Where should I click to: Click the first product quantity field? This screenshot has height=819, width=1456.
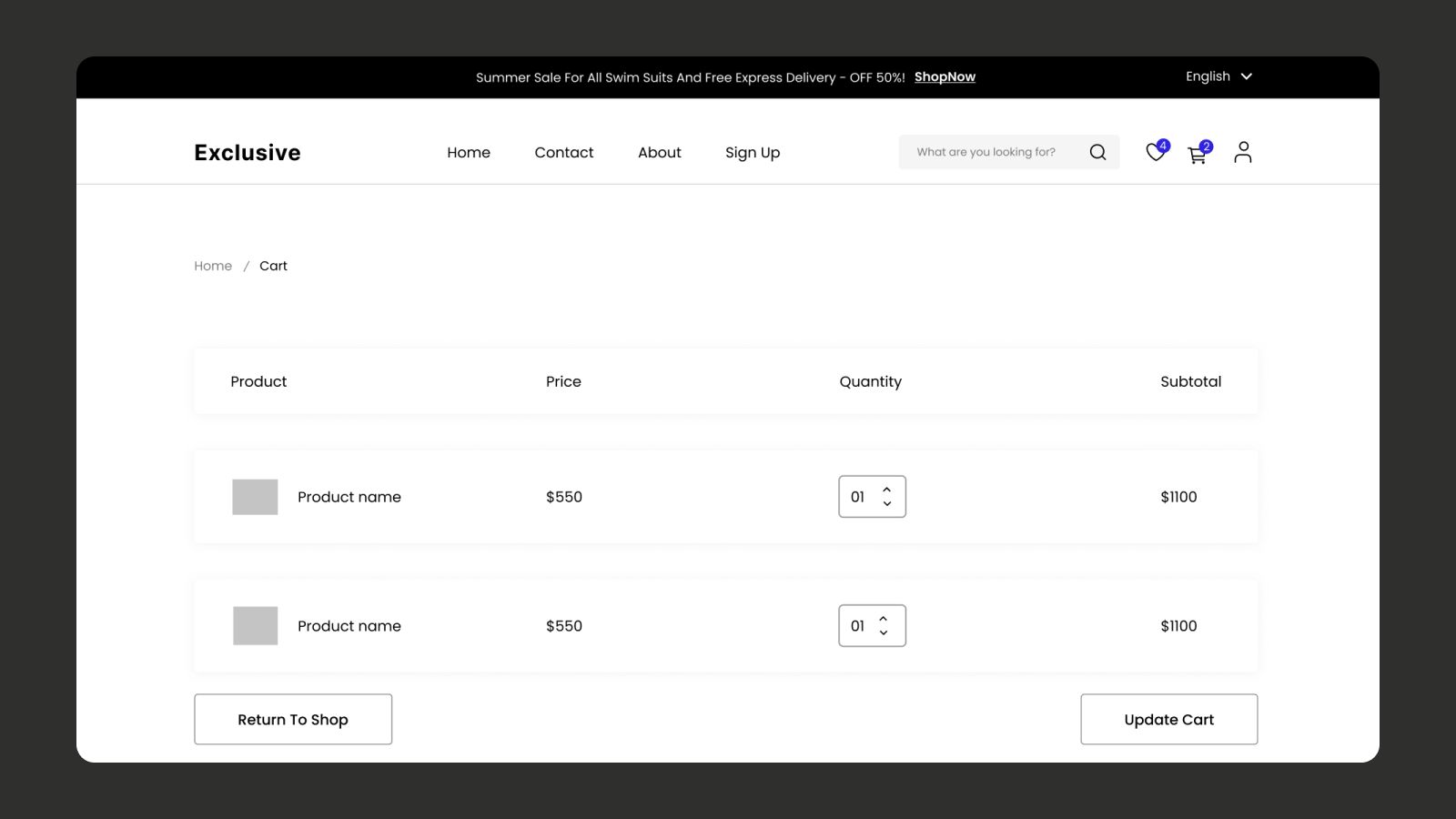tap(859, 497)
